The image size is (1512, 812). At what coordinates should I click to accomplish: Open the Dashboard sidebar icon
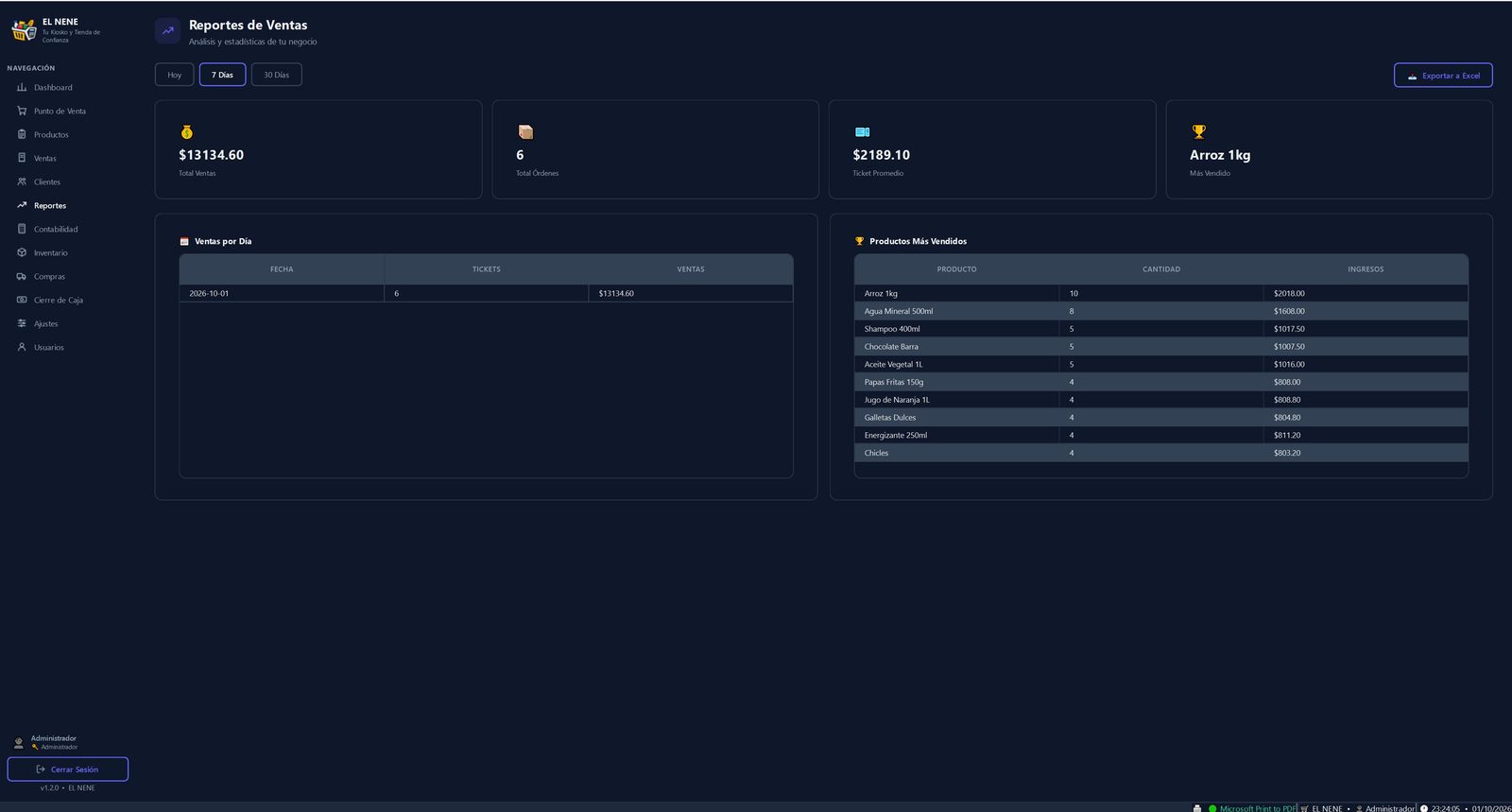(x=22, y=88)
